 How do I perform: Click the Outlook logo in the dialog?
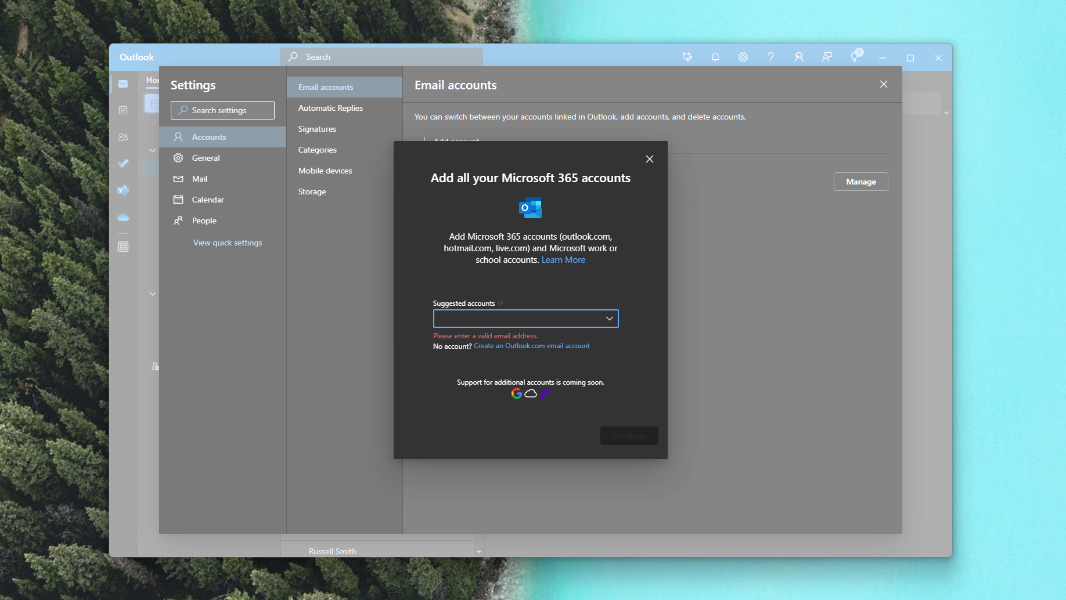click(x=530, y=209)
